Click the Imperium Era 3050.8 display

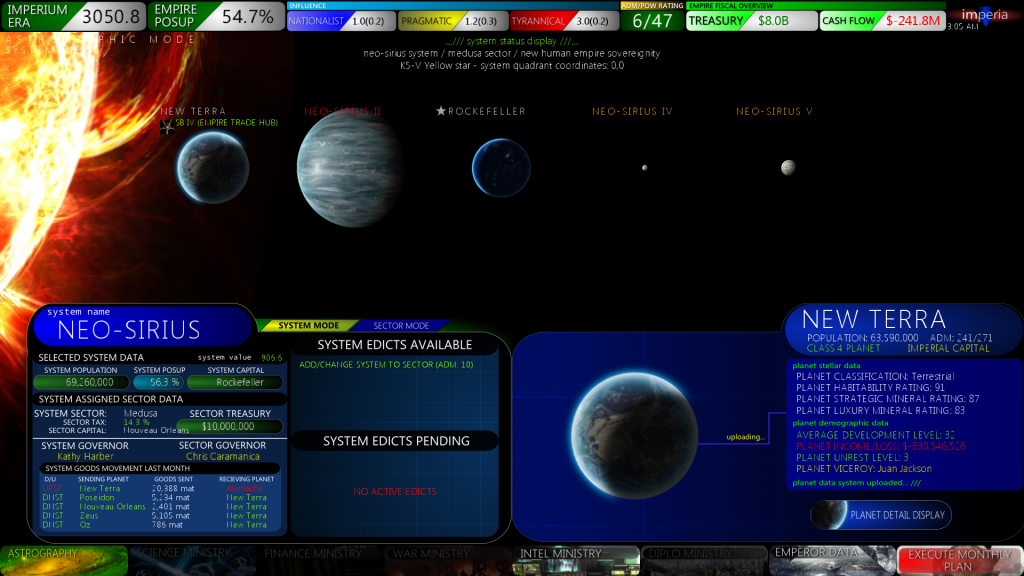click(73, 16)
